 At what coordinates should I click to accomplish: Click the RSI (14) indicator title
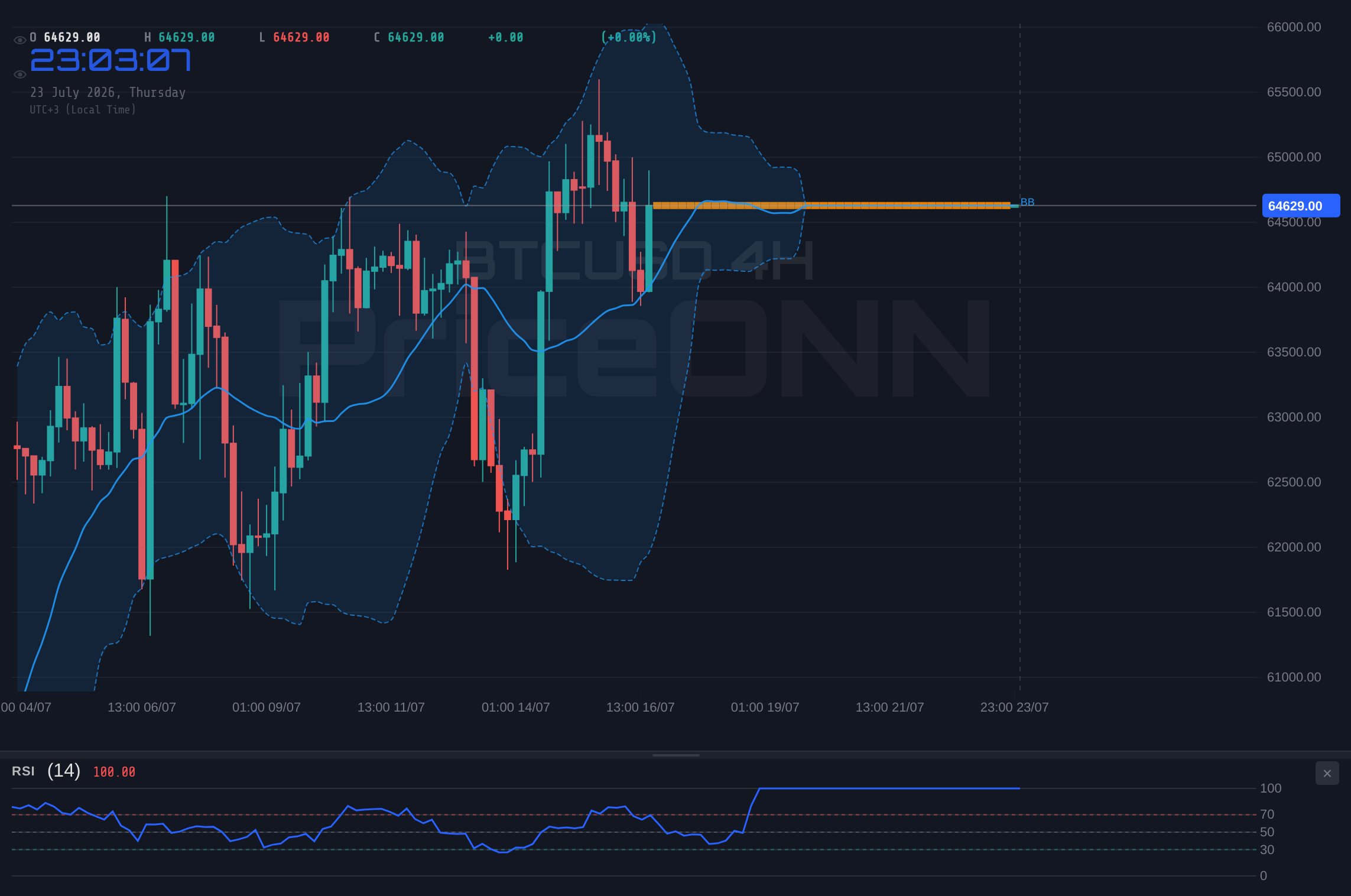pos(46,771)
